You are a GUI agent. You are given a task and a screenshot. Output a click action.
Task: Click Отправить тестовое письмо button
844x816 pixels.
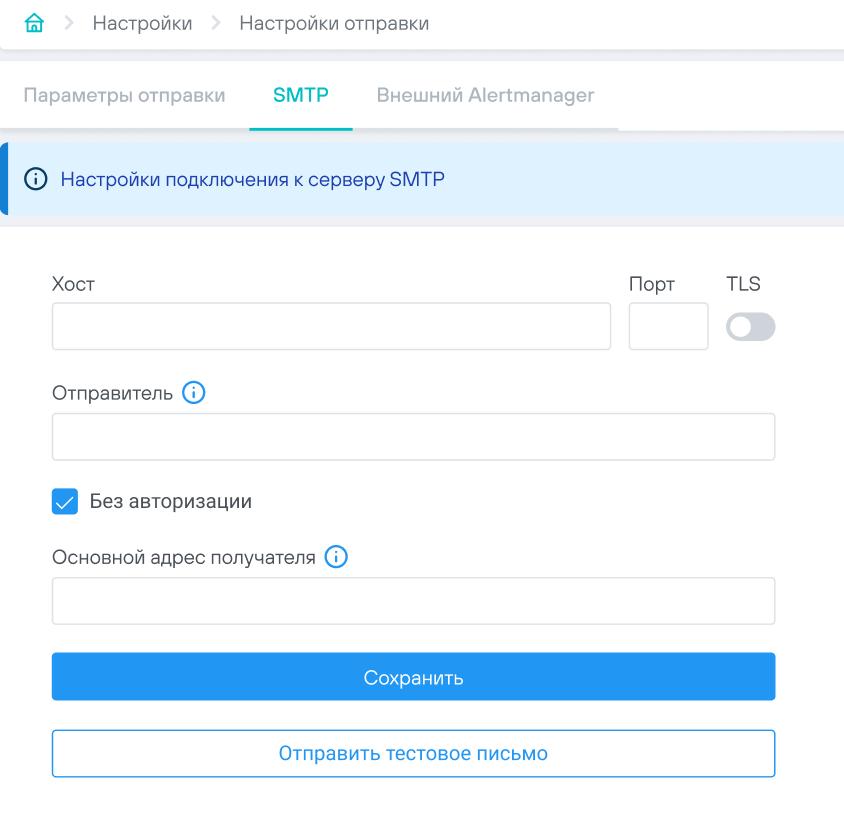[x=413, y=753]
